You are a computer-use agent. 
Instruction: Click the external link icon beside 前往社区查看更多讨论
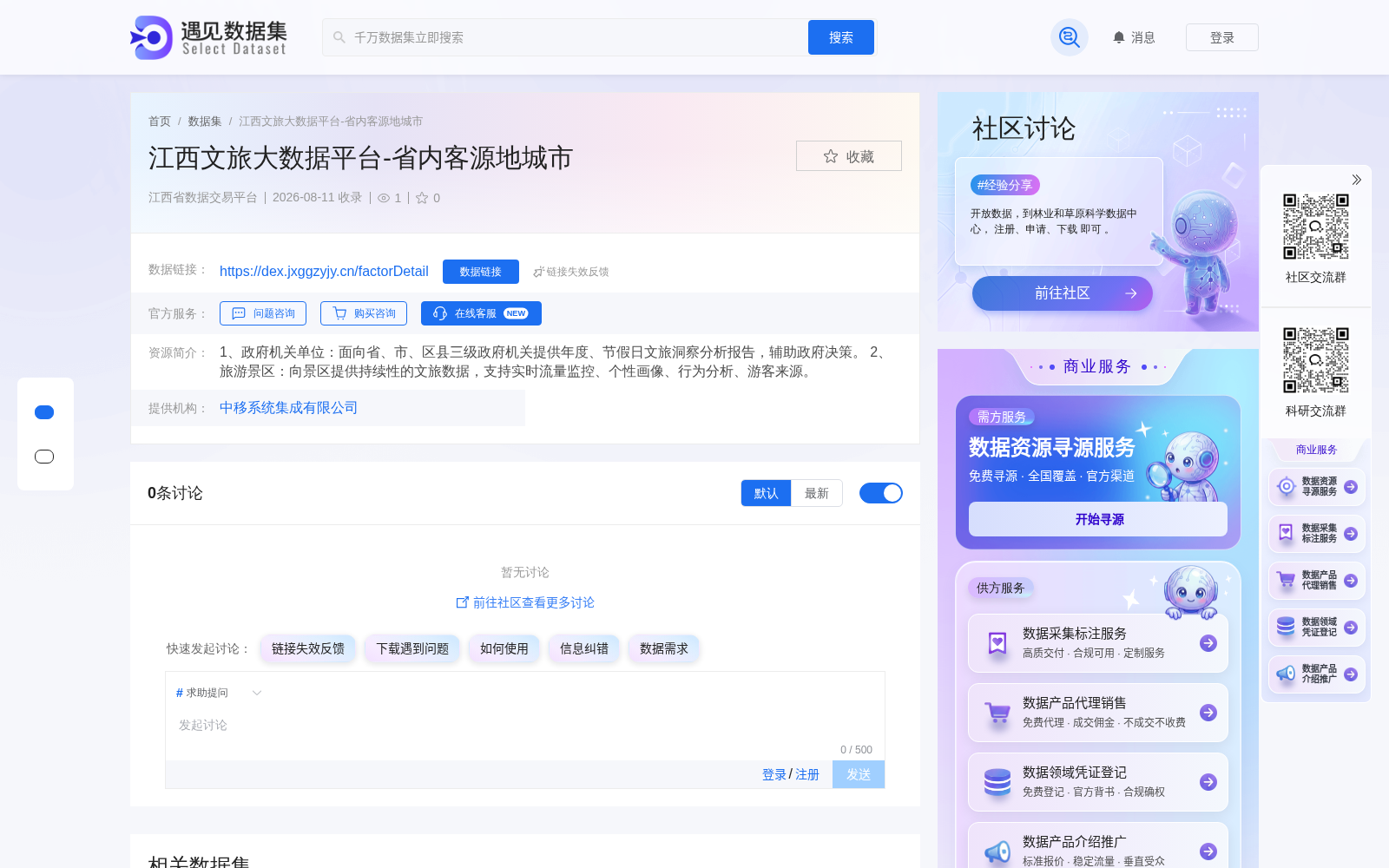463,602
